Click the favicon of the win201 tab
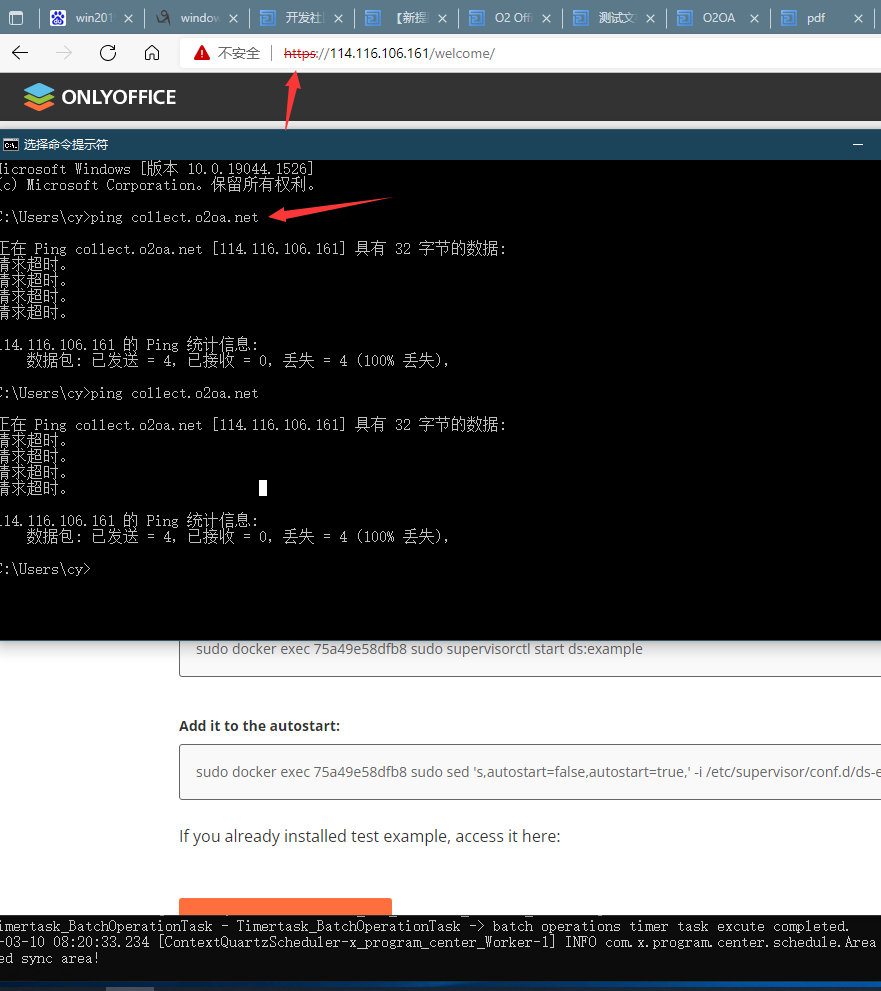The image size is (881, 991). point(58,18)
